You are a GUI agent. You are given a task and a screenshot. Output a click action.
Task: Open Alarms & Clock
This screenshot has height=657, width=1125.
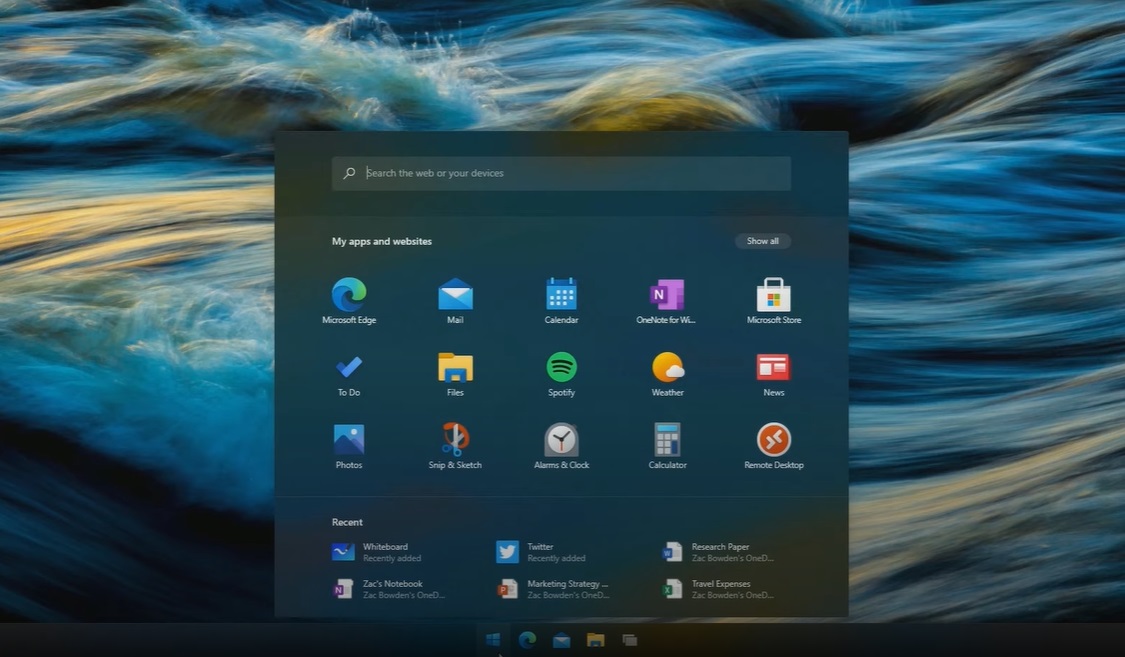[561, 447]
